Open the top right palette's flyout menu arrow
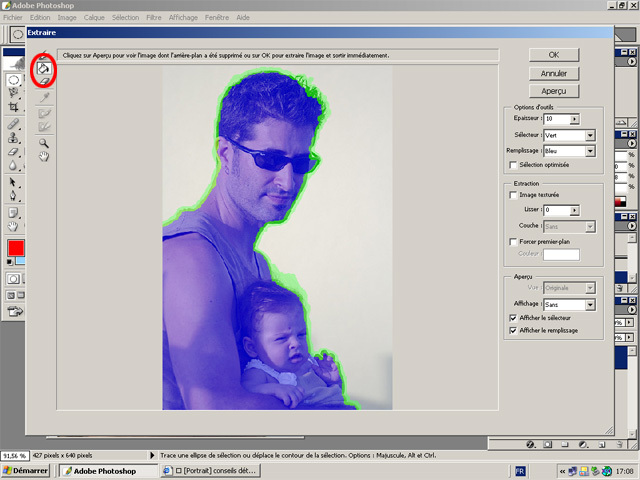 pyautogui.click(x=631, y=61)
